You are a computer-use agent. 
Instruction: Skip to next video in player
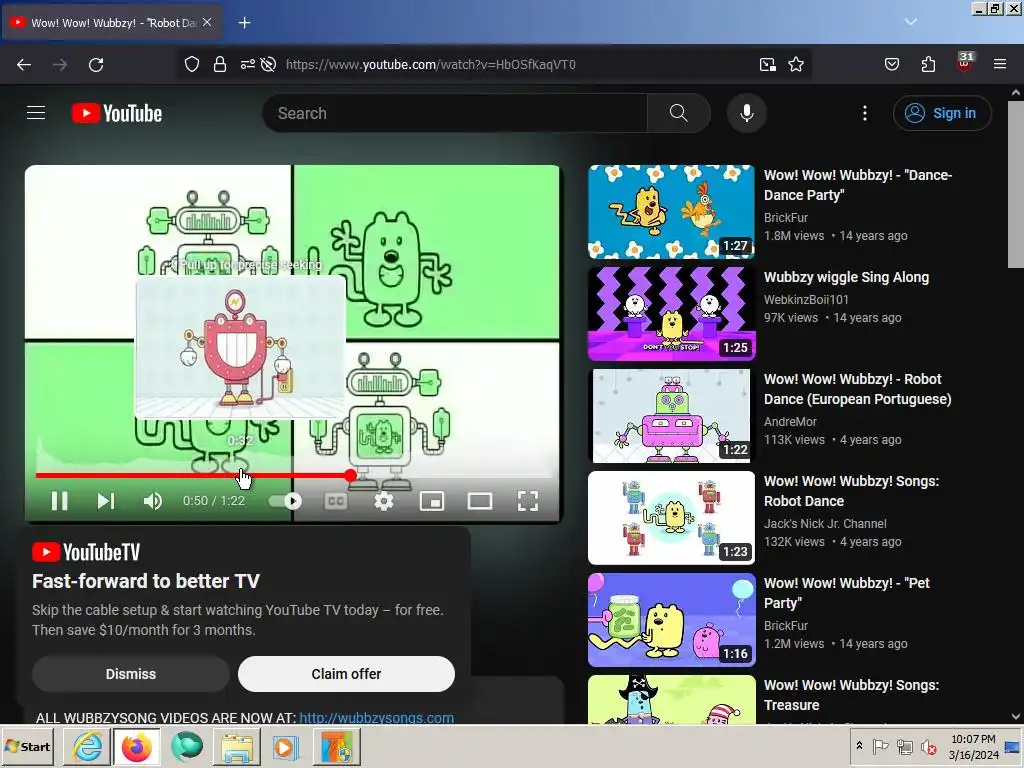pos(106,501)
